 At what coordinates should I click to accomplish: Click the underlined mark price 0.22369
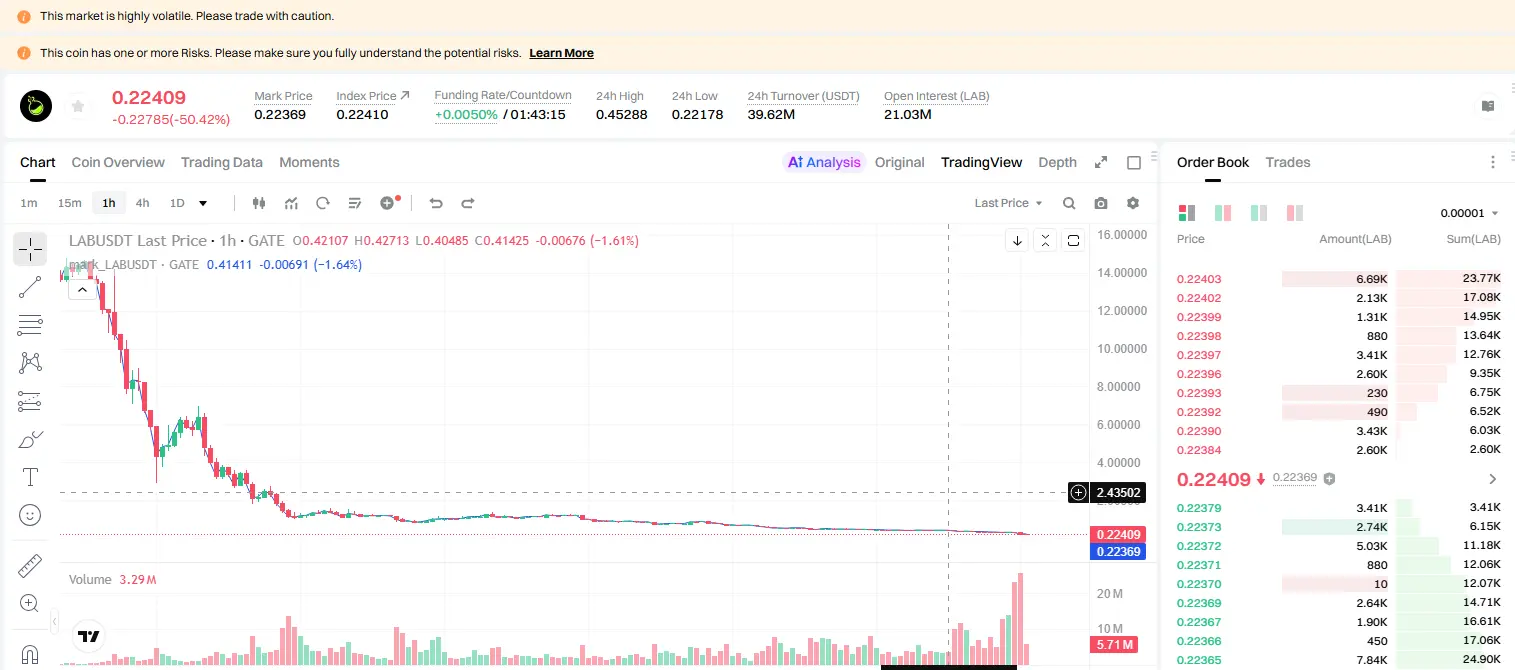(1295, 478)
